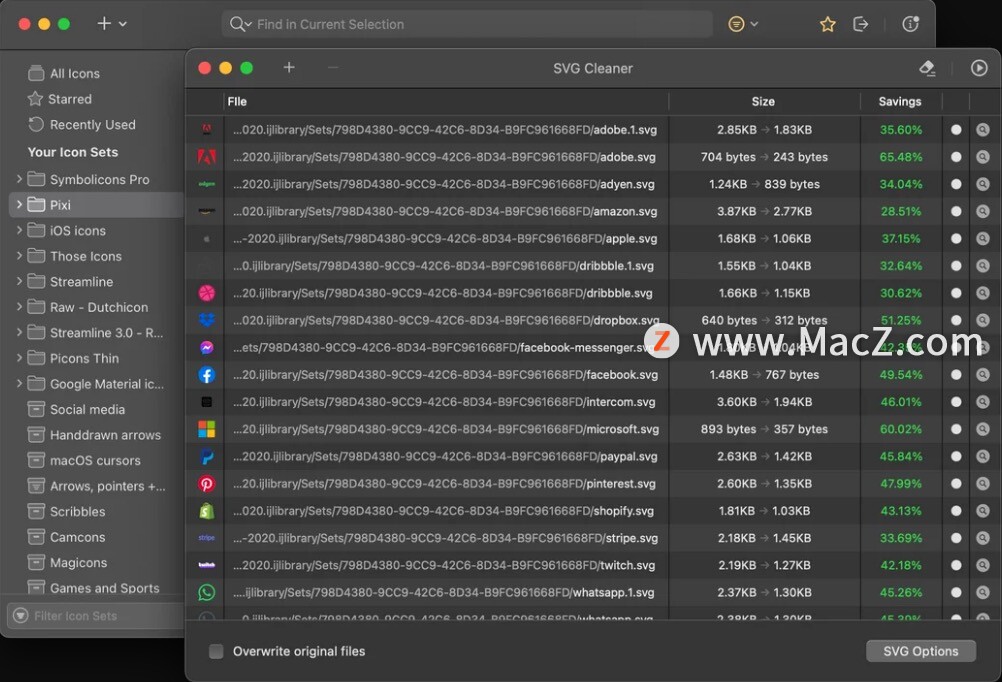1002x682 pixels.
Task: Click the Filter Icon Sets field
Action: point(96,616)
